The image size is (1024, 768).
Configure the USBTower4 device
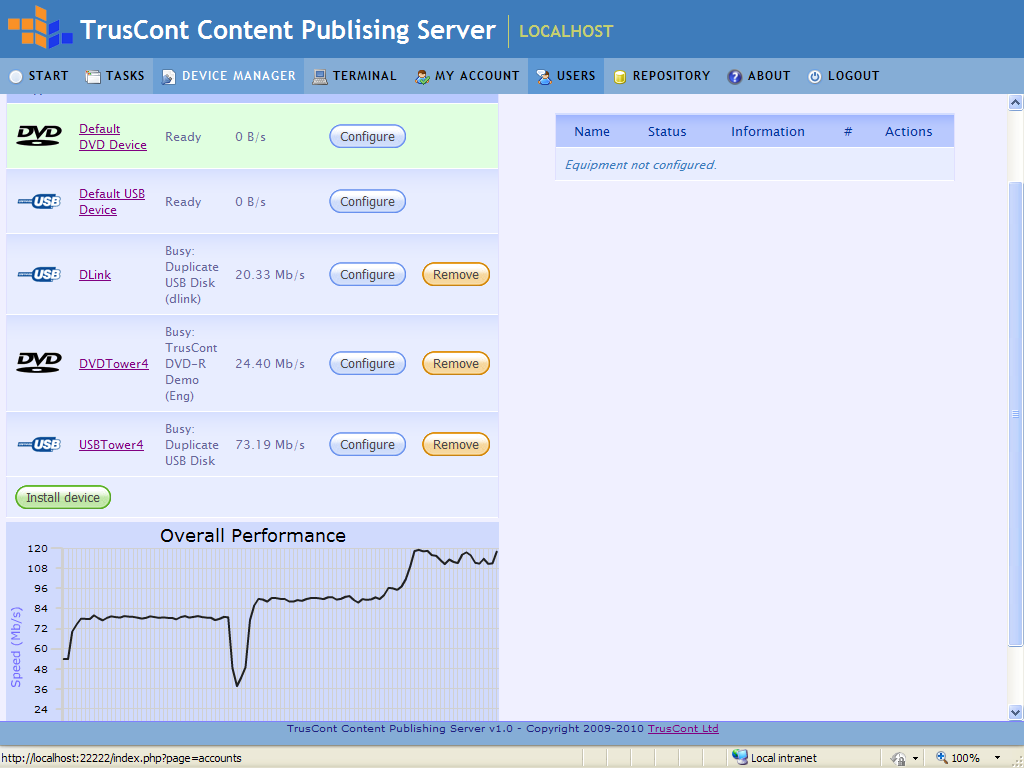(x=367, y=444)
